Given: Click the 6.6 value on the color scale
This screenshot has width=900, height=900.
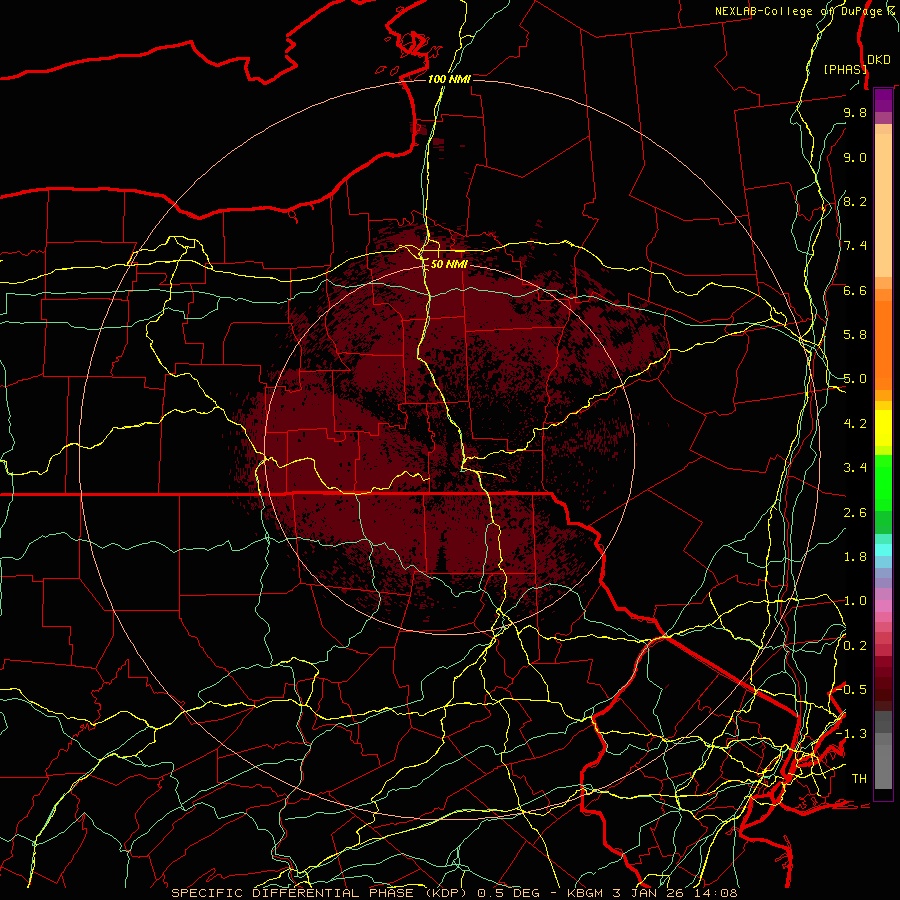Looking at the screenshot, I should pos(855,291).
